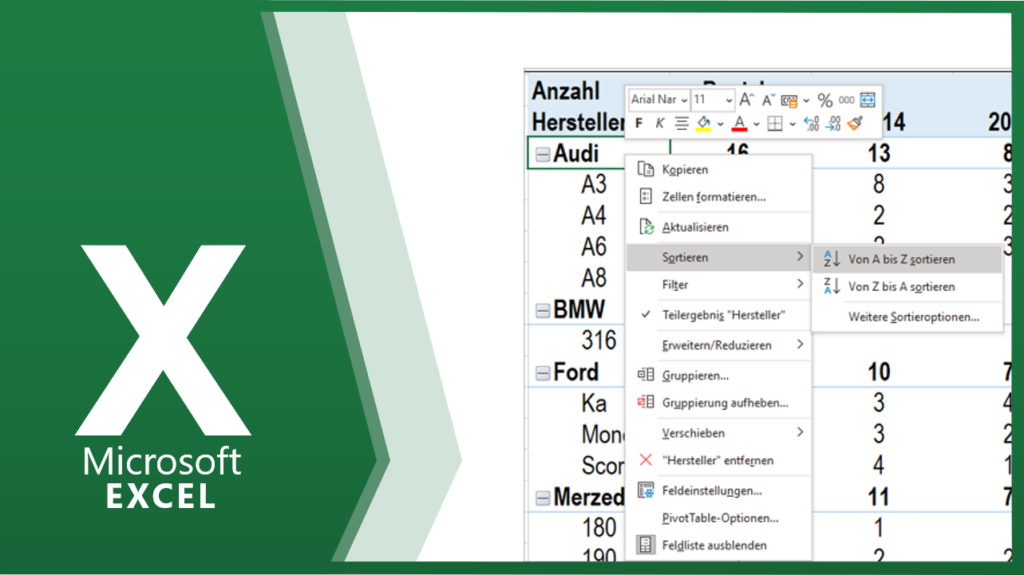The image size is (1024, 575).
Task: Click the Gruppierung aufheben icon
Action: tap(645, 402)
